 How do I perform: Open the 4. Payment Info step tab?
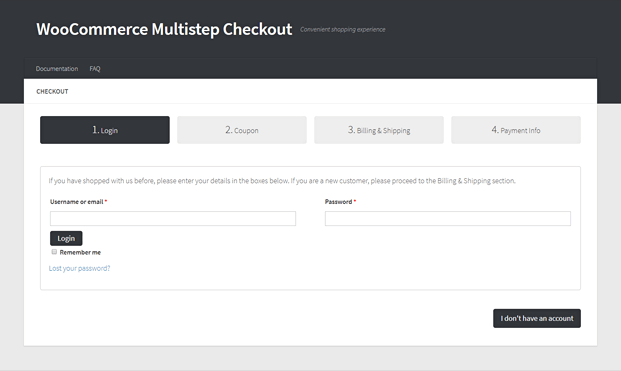(x=516, y=130)
